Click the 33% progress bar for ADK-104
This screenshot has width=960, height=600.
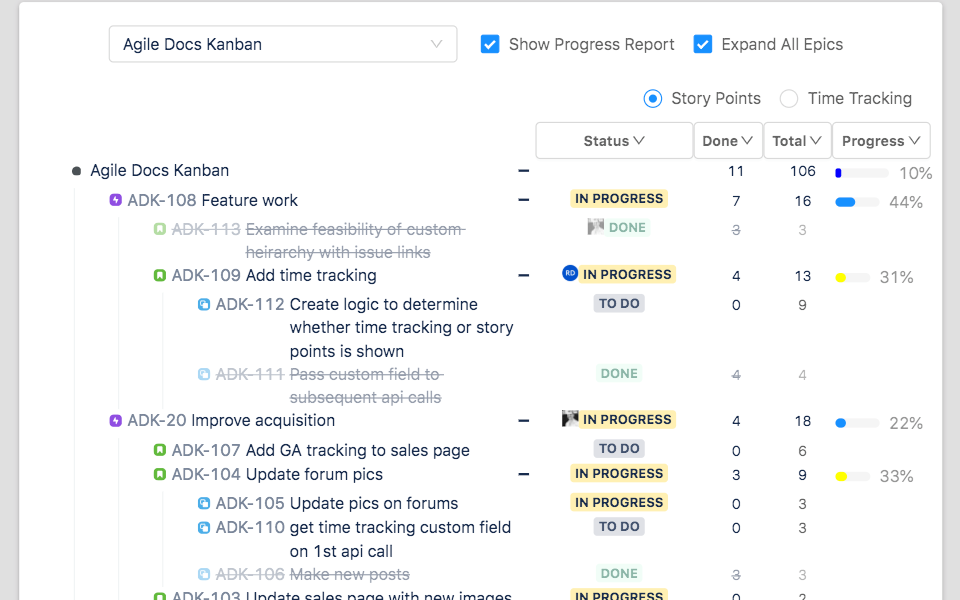tap(852, 476)
